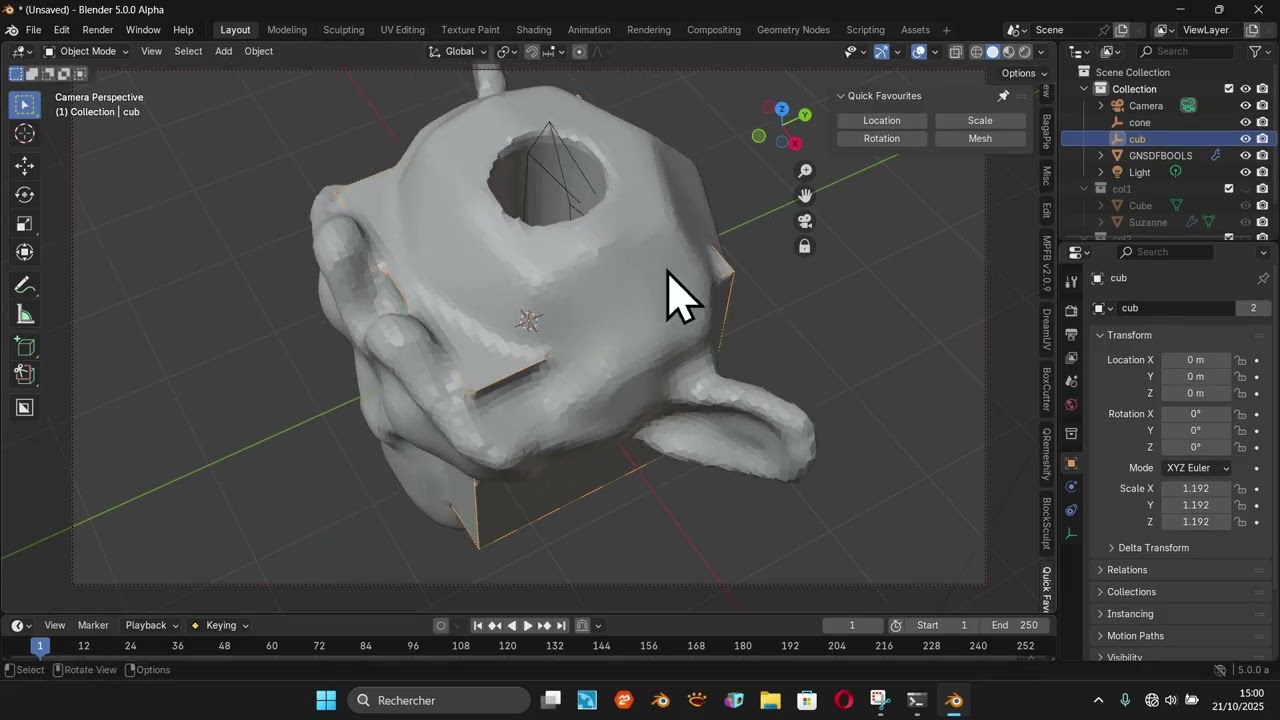Open the rotation Mode XYZ Euler dropdown
Viewport: 1280px width, 720px height.
point(1196,468)
